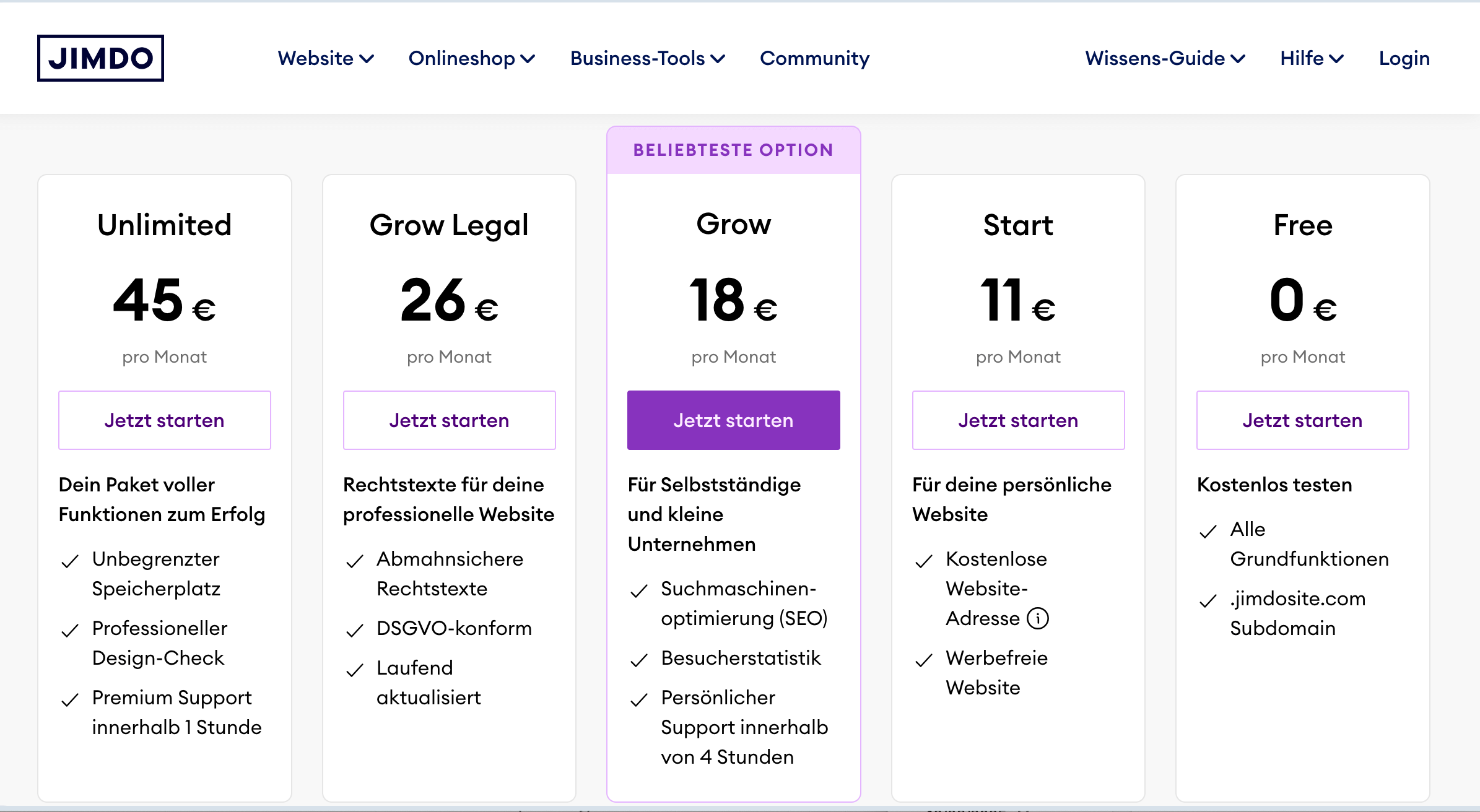Start the Grow Legal plan with Jetzt starten
Image resolution: width=1480 pixels, height=812 pixels.
(x=450, y=420)
